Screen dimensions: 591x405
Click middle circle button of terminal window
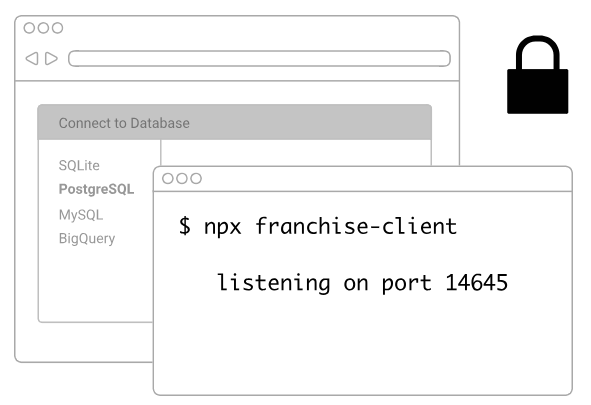182,179
